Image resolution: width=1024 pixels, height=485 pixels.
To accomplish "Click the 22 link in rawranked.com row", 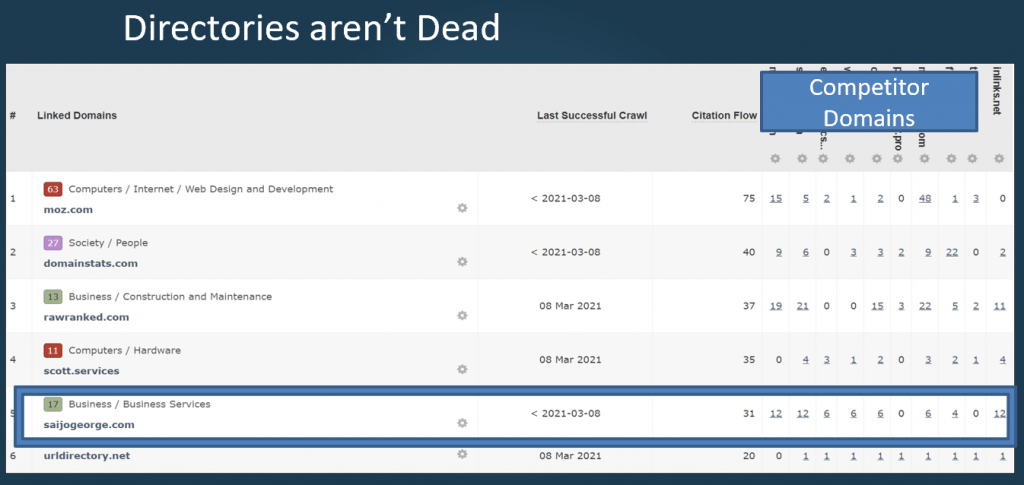I will point(925,305).
